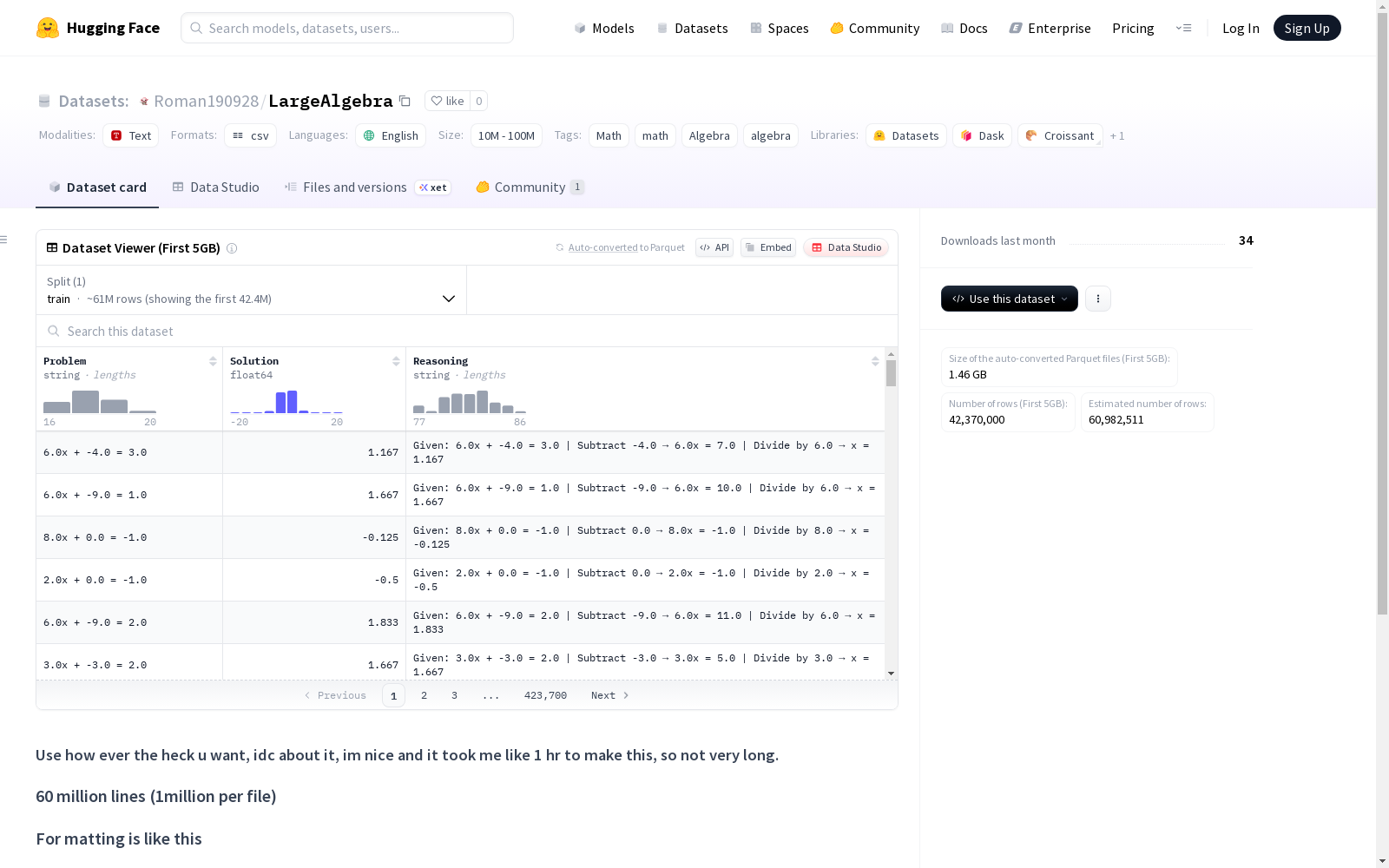Sort the Reasoning column

tap(875, 361)
